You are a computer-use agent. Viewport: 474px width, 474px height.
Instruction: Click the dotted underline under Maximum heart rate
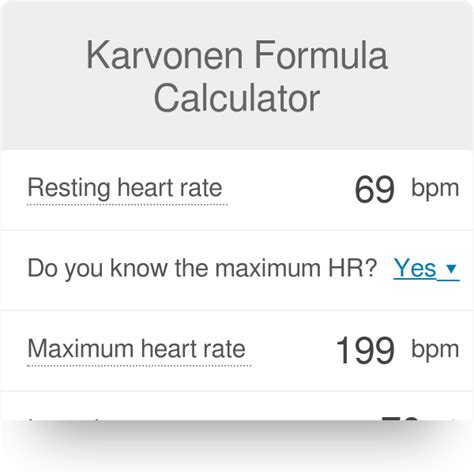[x=139, y=365]
